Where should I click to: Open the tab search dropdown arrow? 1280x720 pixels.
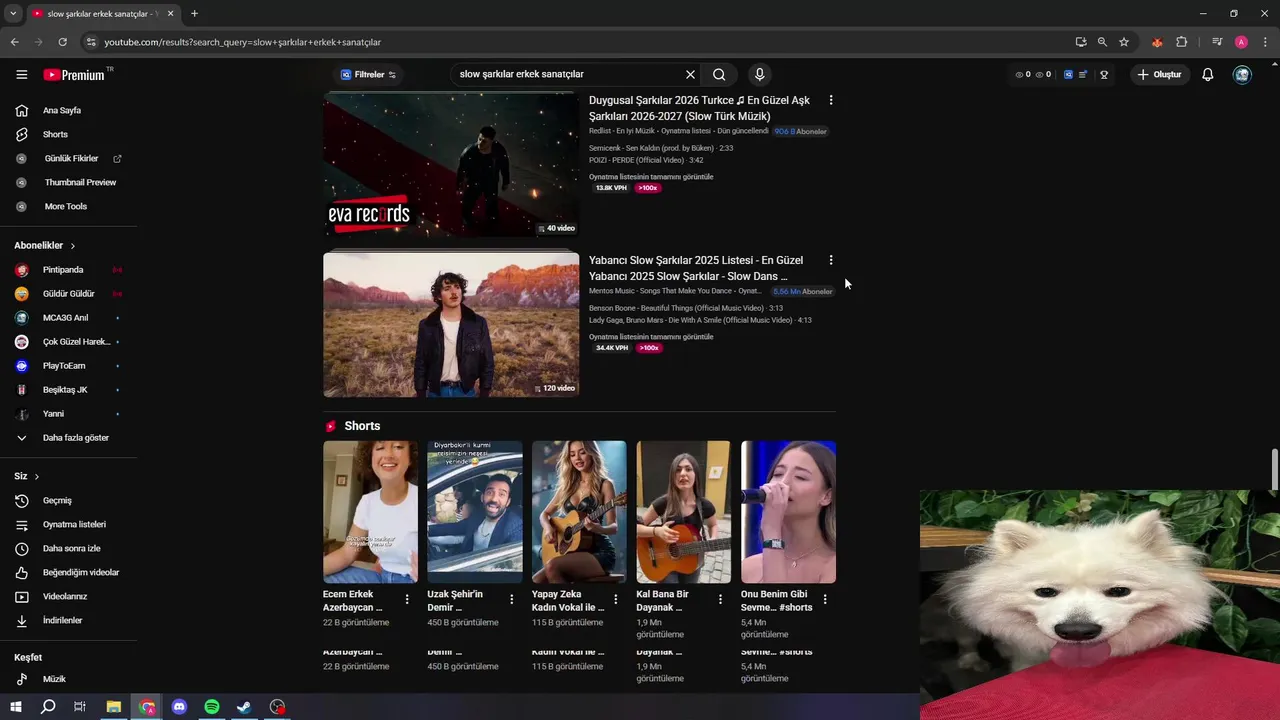[x=13, y=13]
